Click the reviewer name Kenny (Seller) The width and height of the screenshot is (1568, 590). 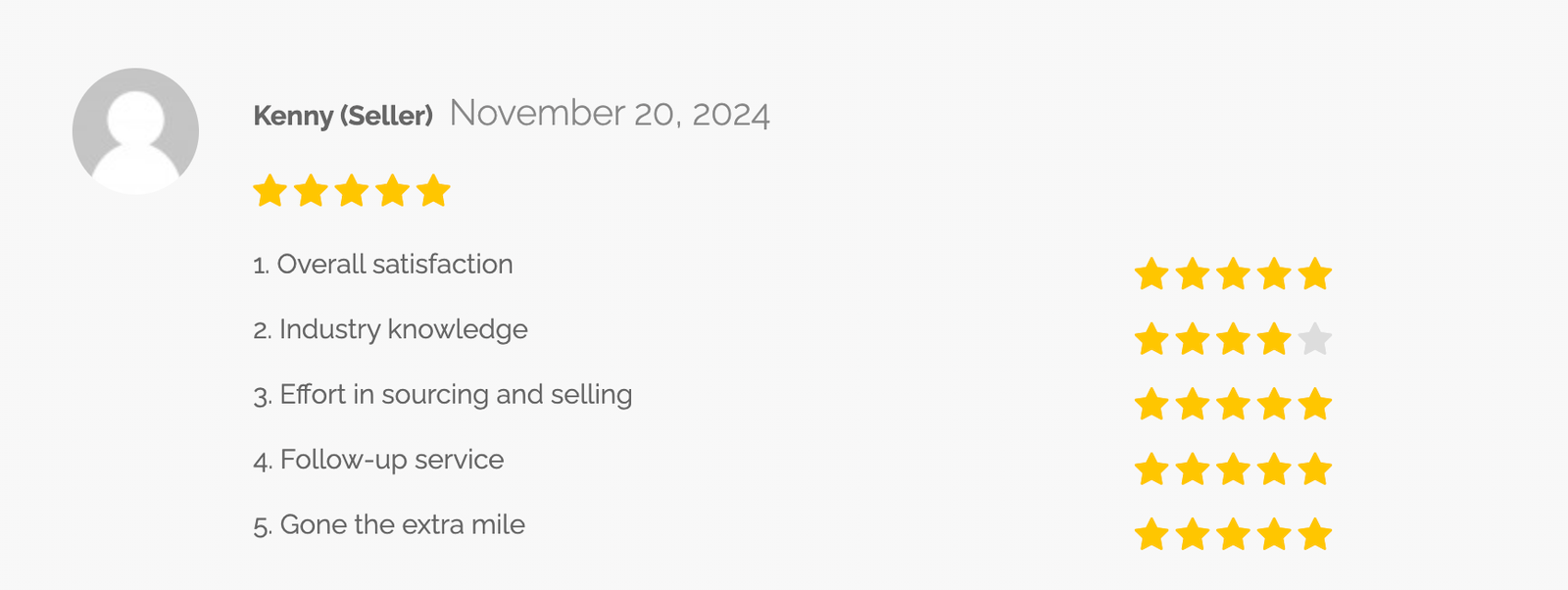pos(343,116)
